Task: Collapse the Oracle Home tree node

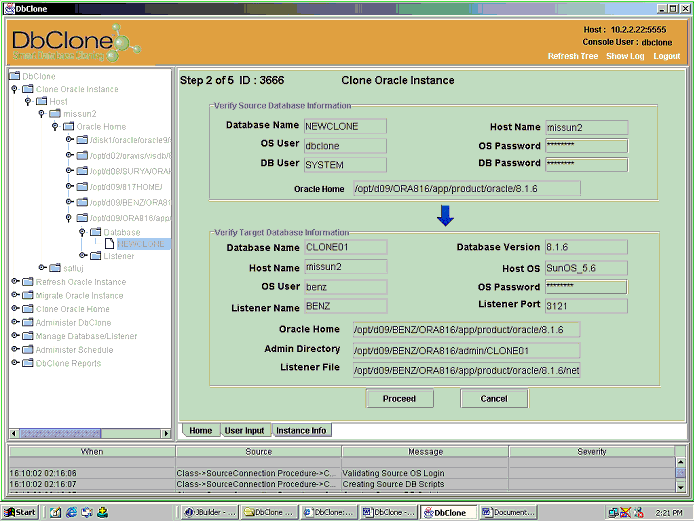Action: coord(55,127)
